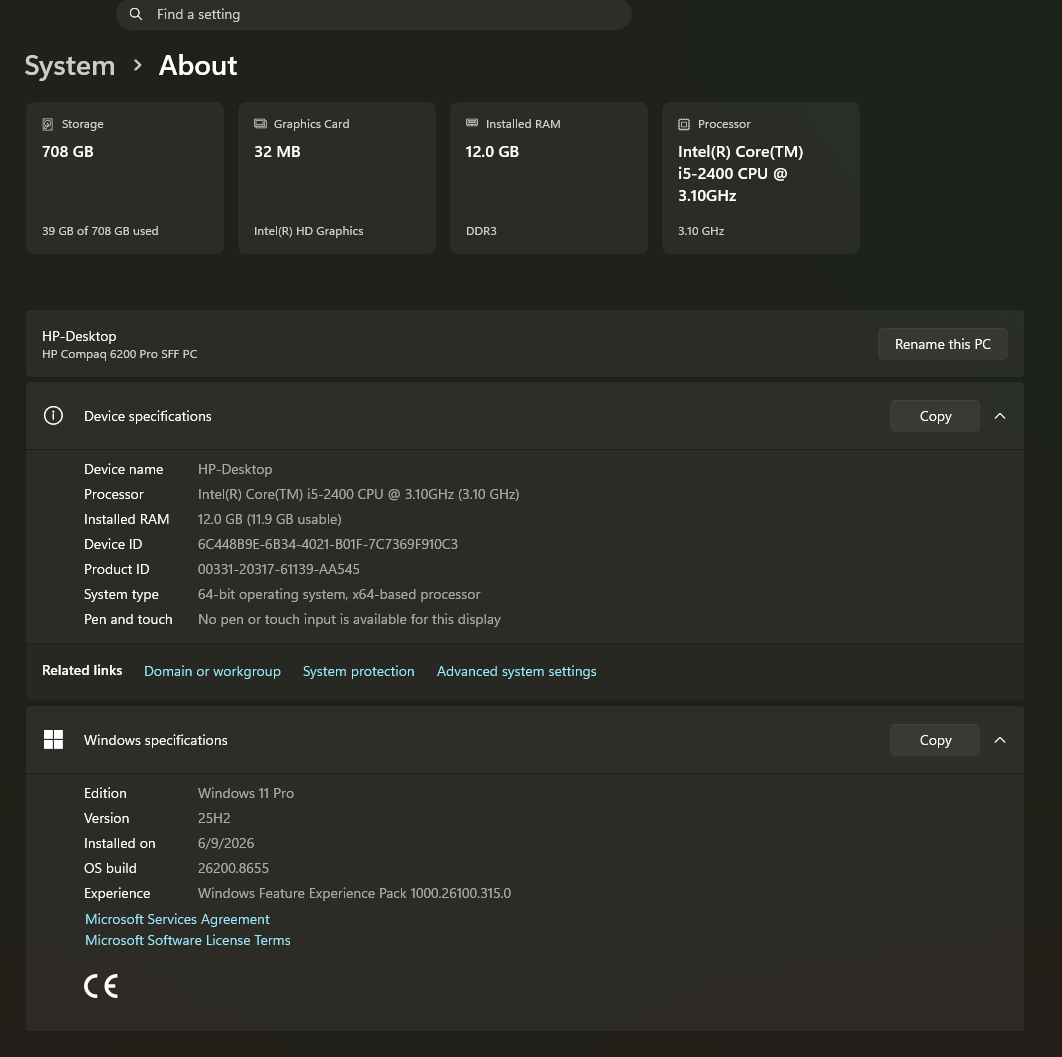1062x1057 pixels.
Task: Click the search magnifier icon
Action: 136,14
